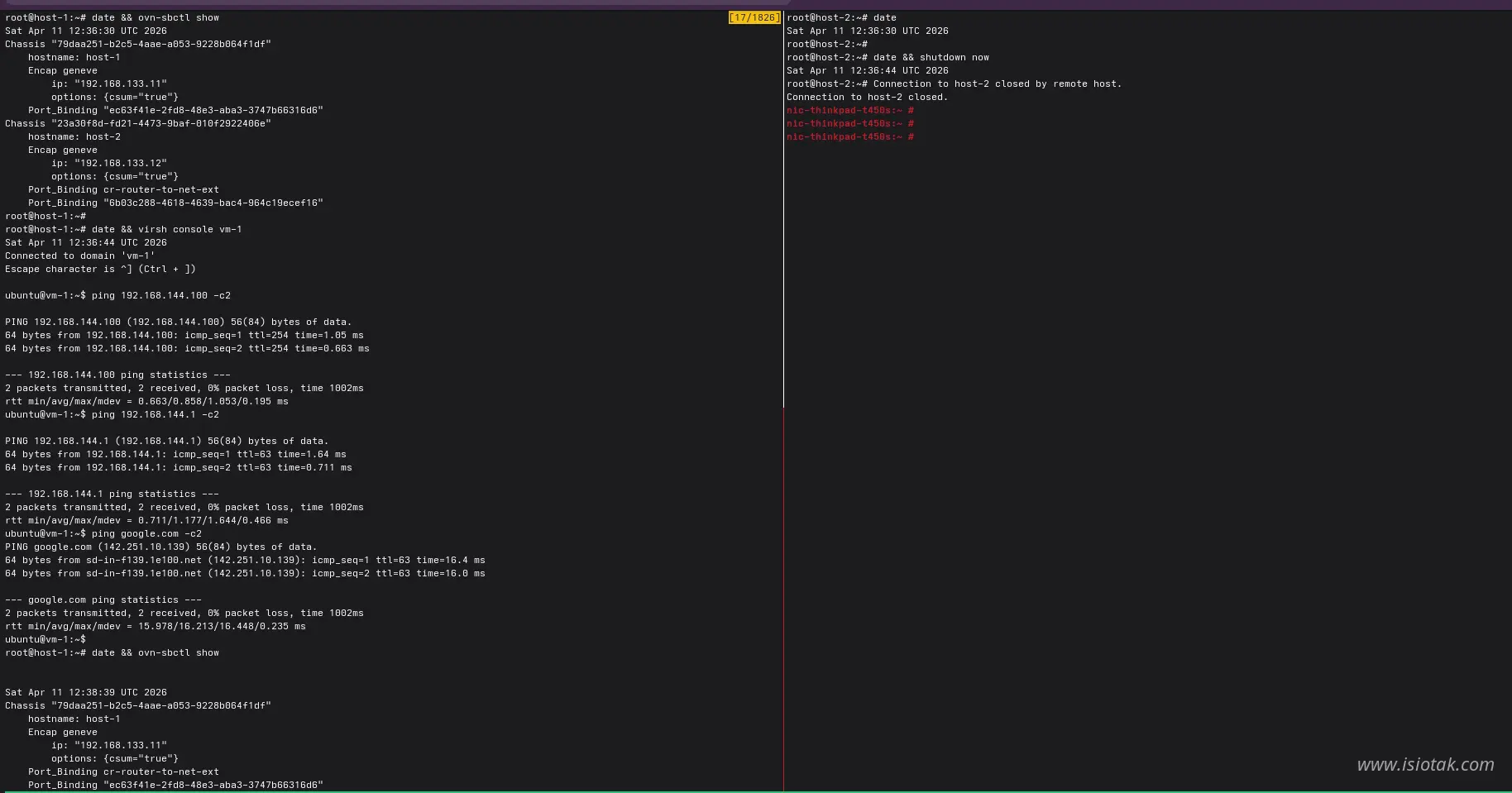Screen dimensions: 1512x793
Task: Click Chassis "23a30f8d-fd21-4473-9baf-010f2922406e" line
Action: tap(138, 123)
